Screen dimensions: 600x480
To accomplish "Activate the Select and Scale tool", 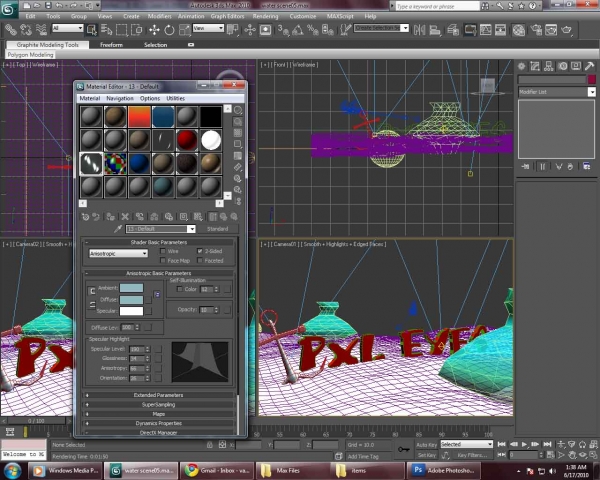I will 184,30.
